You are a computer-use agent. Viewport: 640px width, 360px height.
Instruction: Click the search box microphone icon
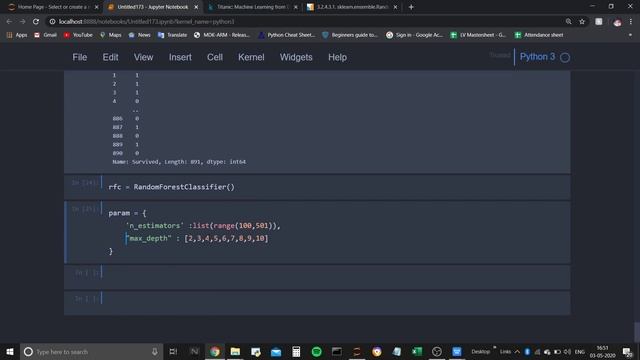point(155,351)
